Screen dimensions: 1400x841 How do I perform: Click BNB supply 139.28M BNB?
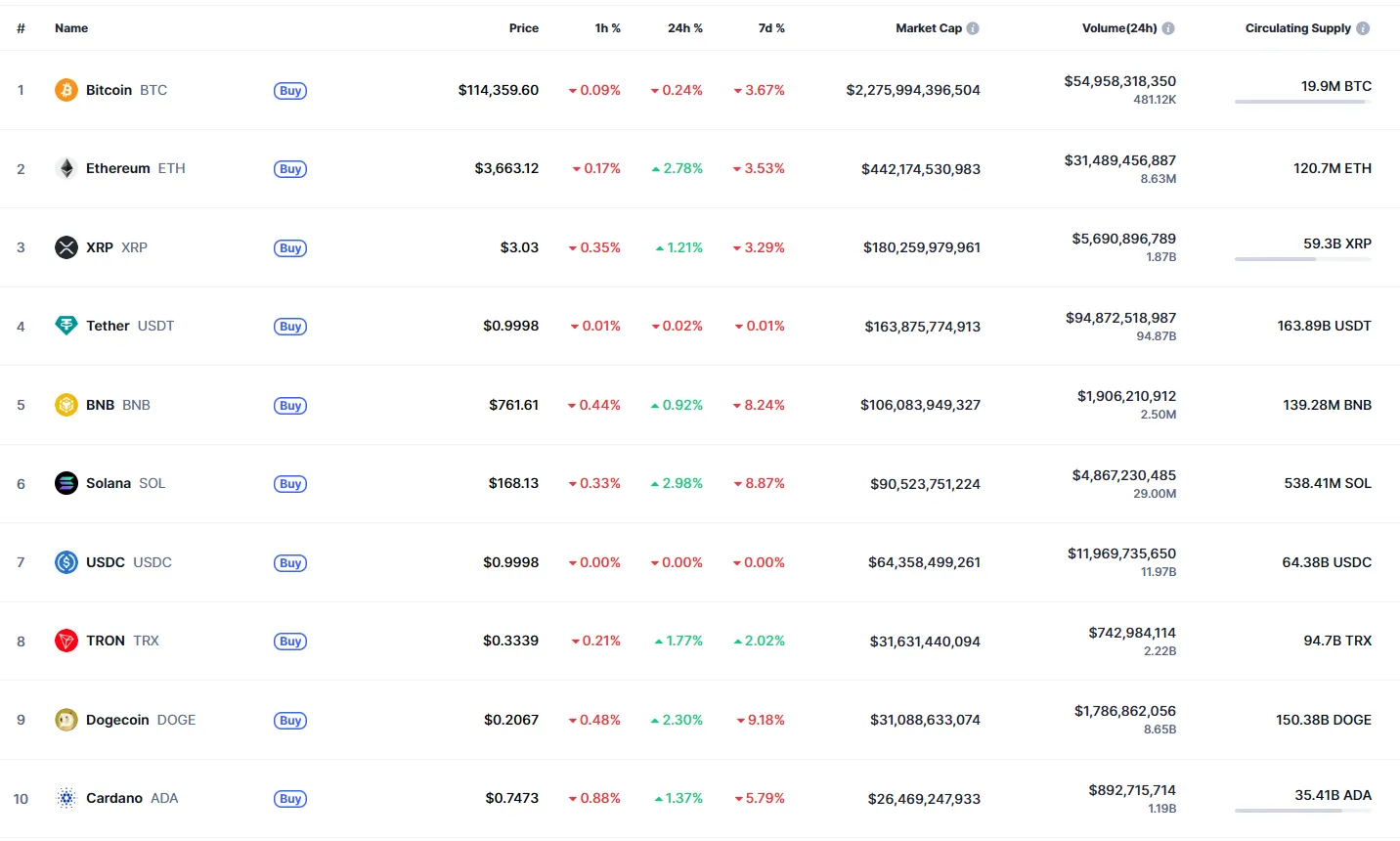coord(1328,405)
